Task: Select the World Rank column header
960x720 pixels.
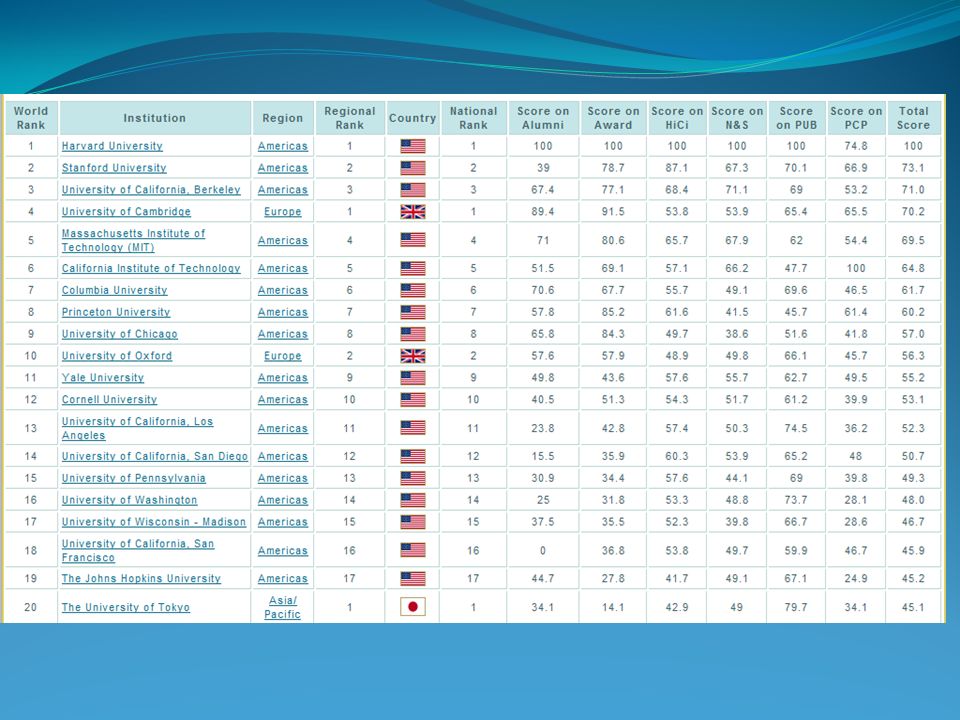Action: point(31,118)
